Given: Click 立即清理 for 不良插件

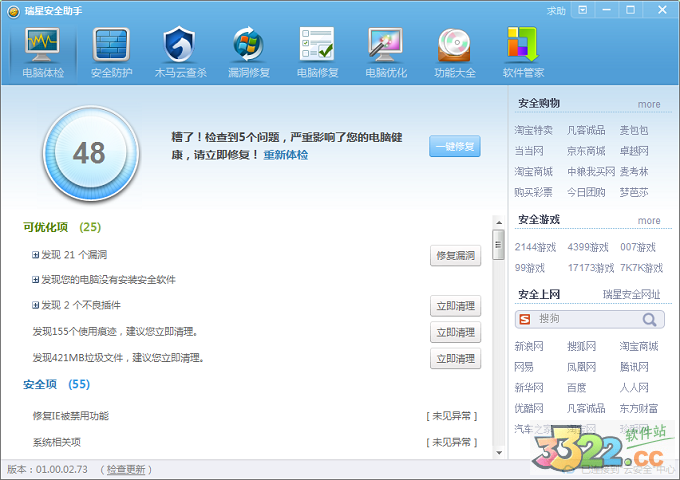Looking at the screenshot, I should click(x=455, y=306).
